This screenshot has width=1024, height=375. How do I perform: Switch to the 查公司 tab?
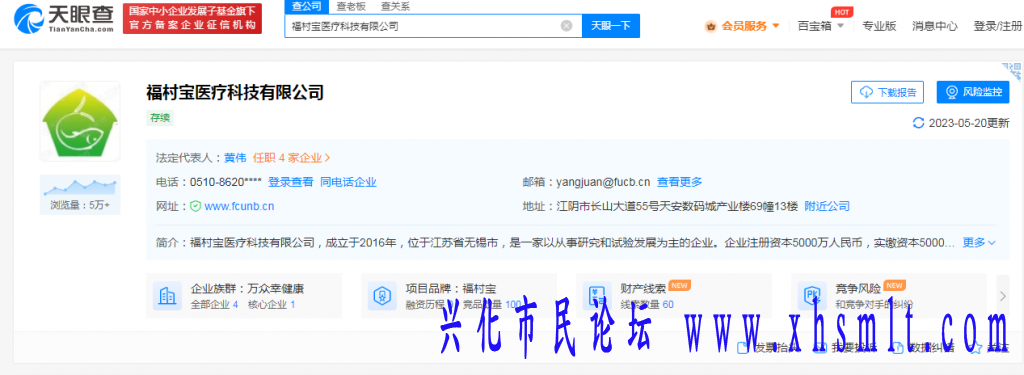click(305, 7)
